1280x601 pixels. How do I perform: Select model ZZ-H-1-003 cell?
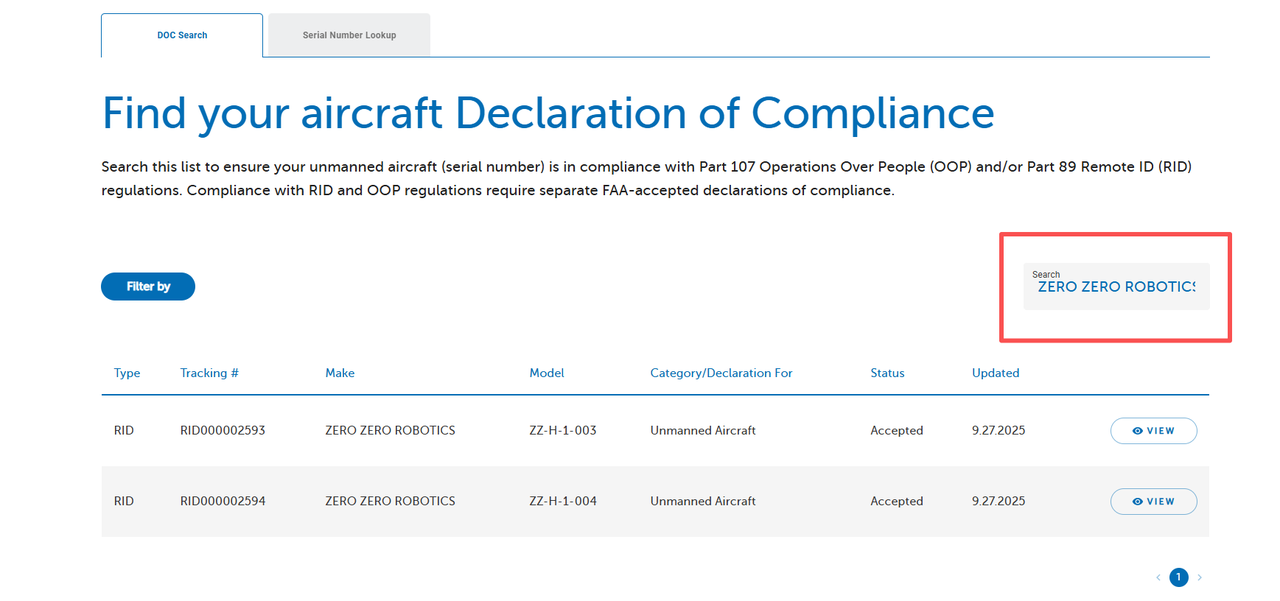coord(563,431)
